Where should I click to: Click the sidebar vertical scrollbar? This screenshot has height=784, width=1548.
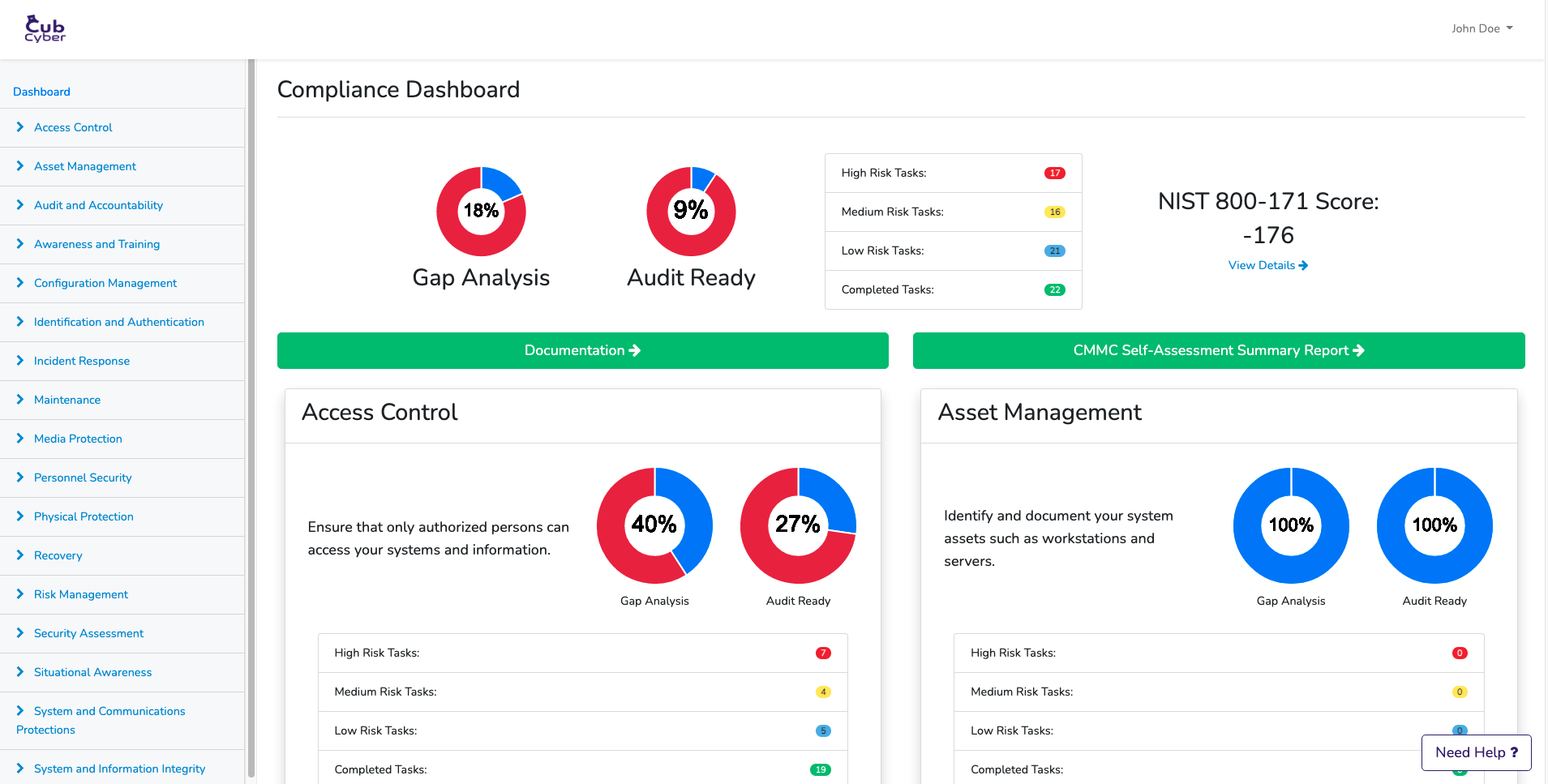(x=251, y=405)
